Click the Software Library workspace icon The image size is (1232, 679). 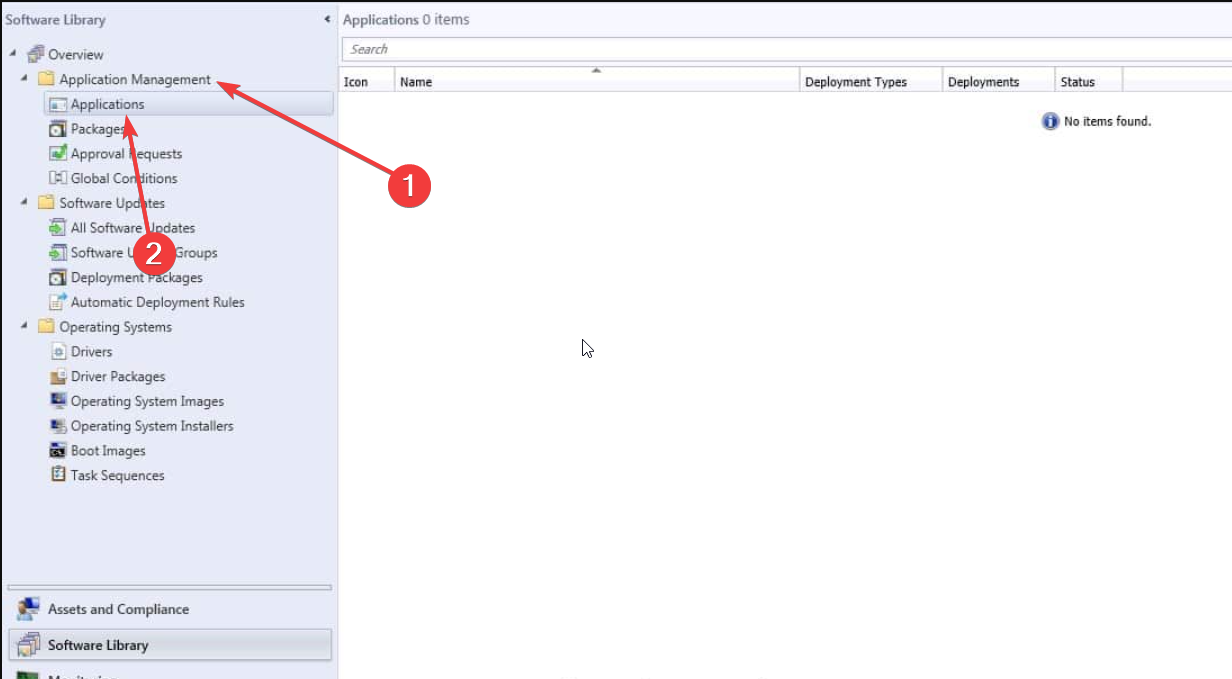coord(28,645)
